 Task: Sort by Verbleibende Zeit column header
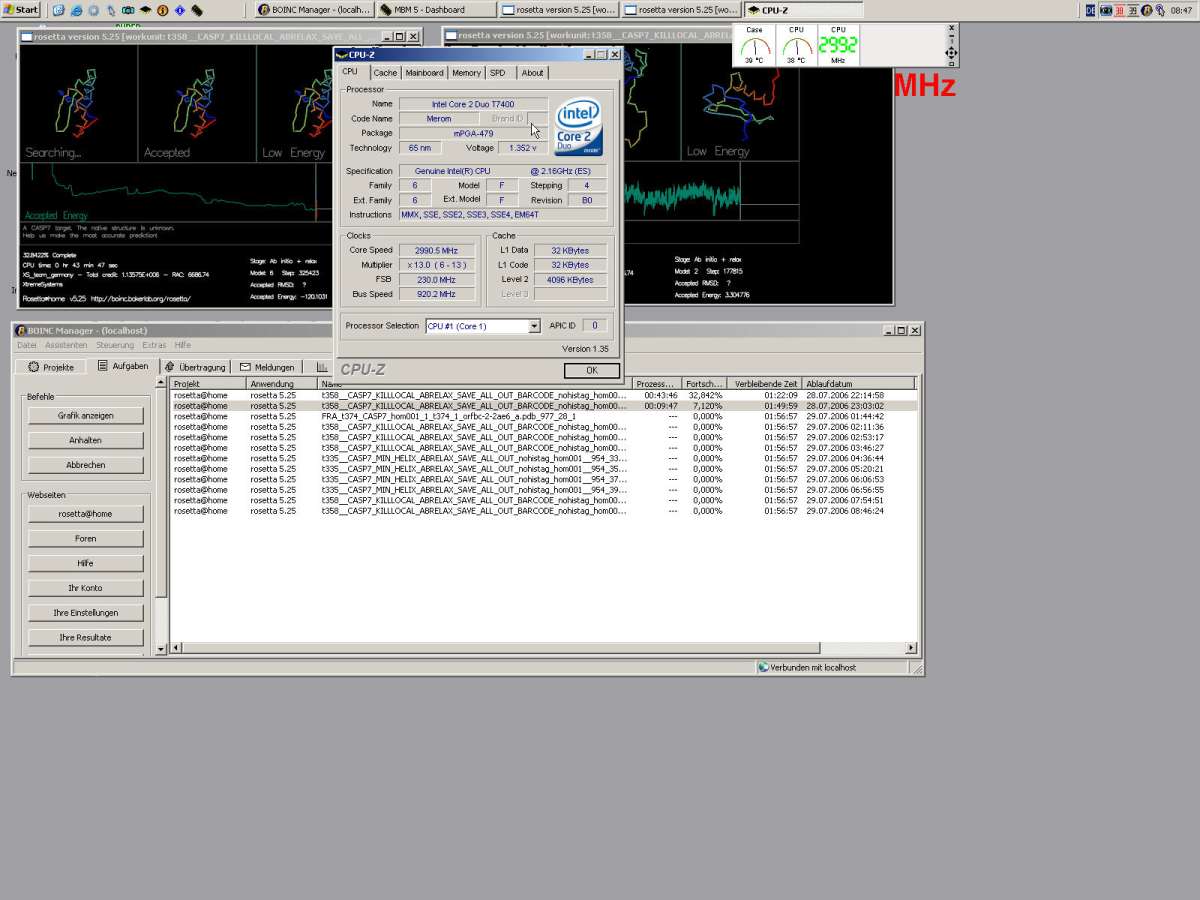click(765, 384)
